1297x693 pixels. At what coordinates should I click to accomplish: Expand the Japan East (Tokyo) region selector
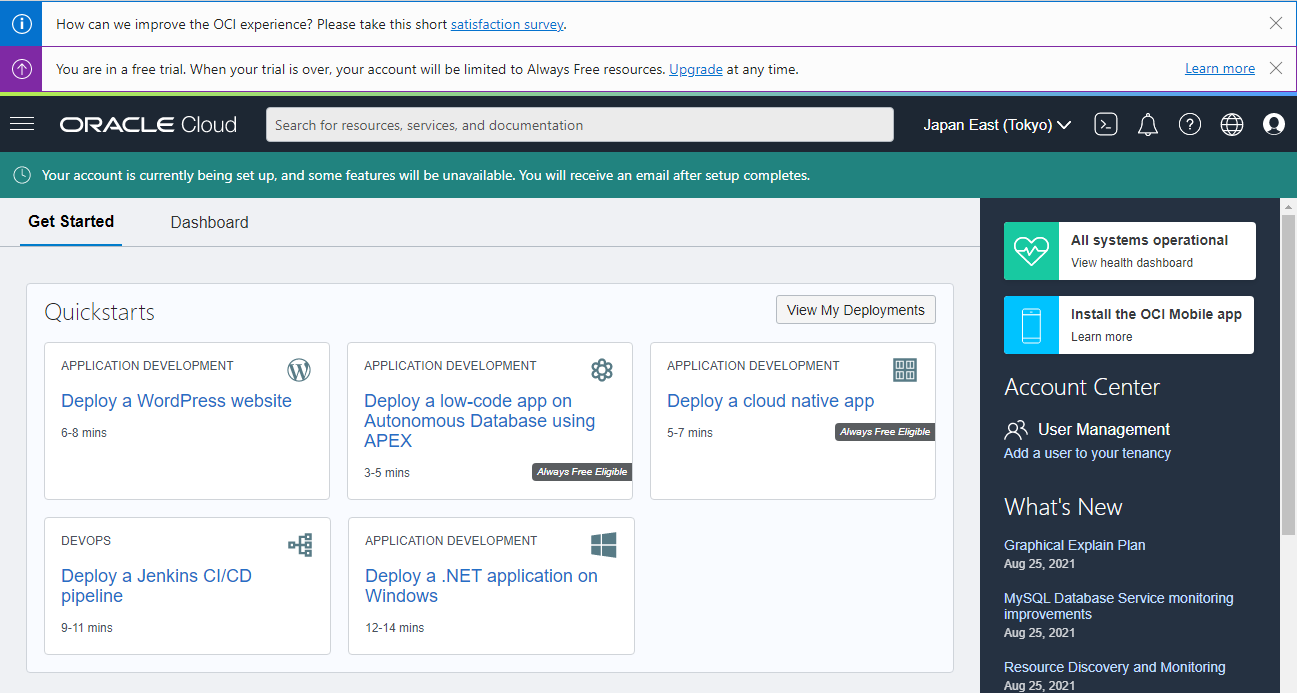997,125
